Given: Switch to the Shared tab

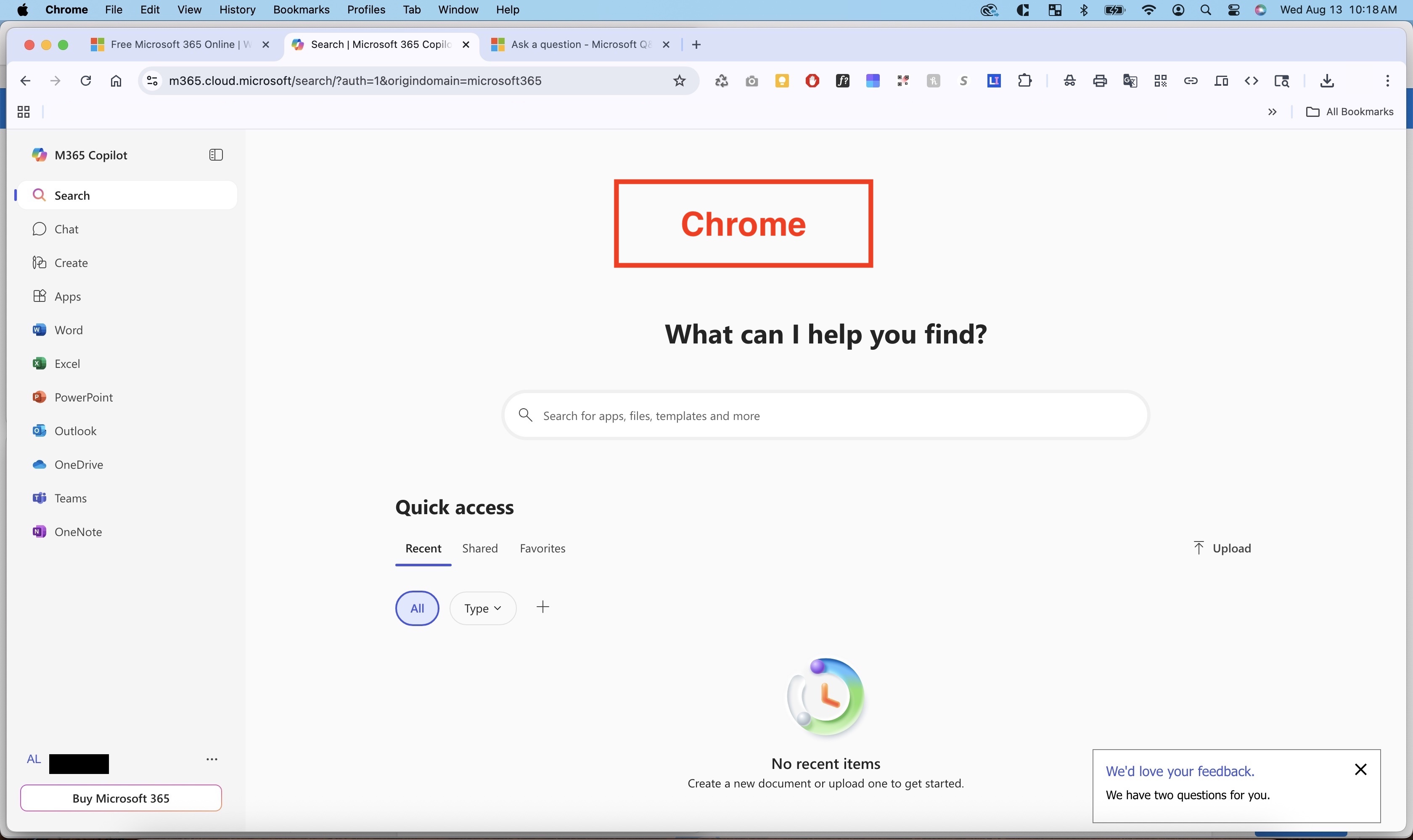Looking at the screenshot, I should coord(479,548).
